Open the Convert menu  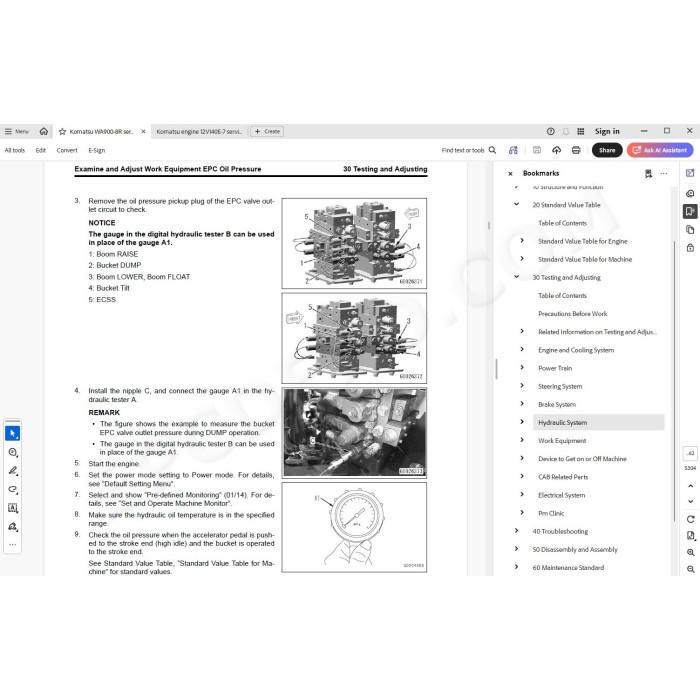point(67,150)
